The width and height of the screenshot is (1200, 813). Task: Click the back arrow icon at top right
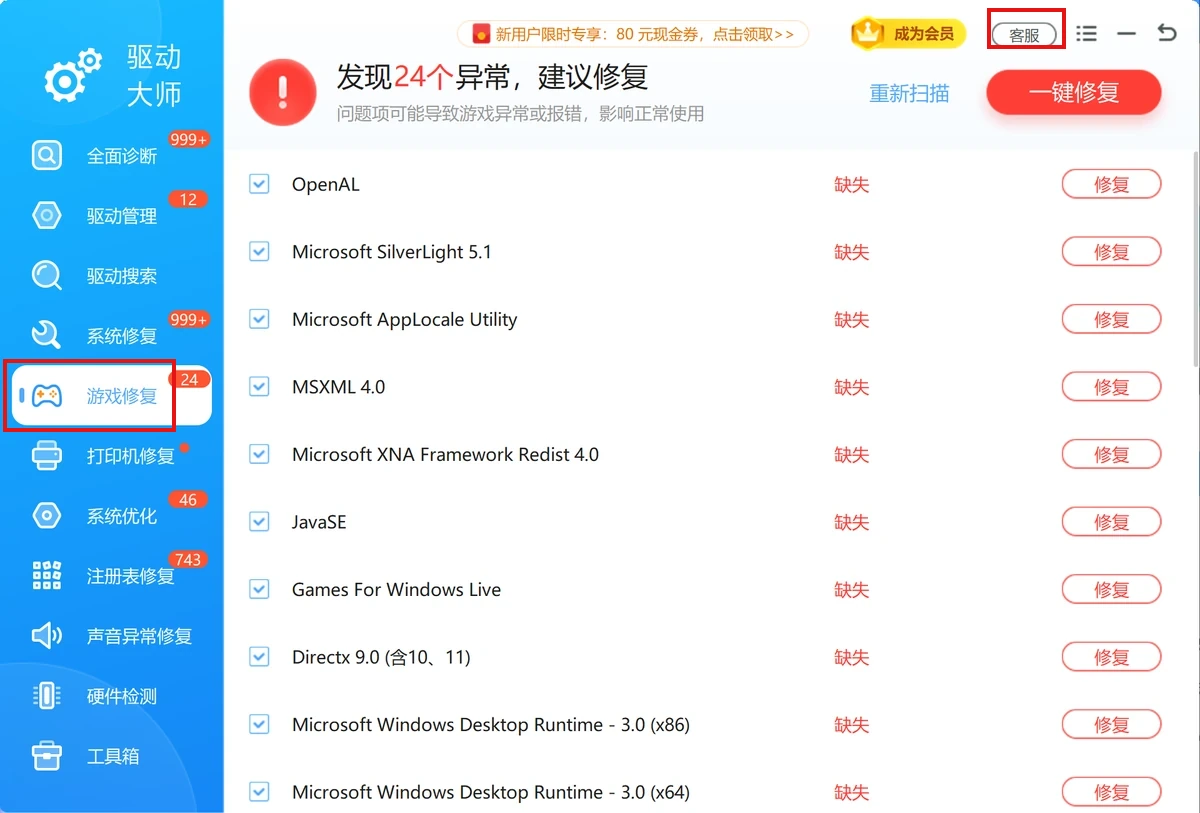(x=1167, y=33)
